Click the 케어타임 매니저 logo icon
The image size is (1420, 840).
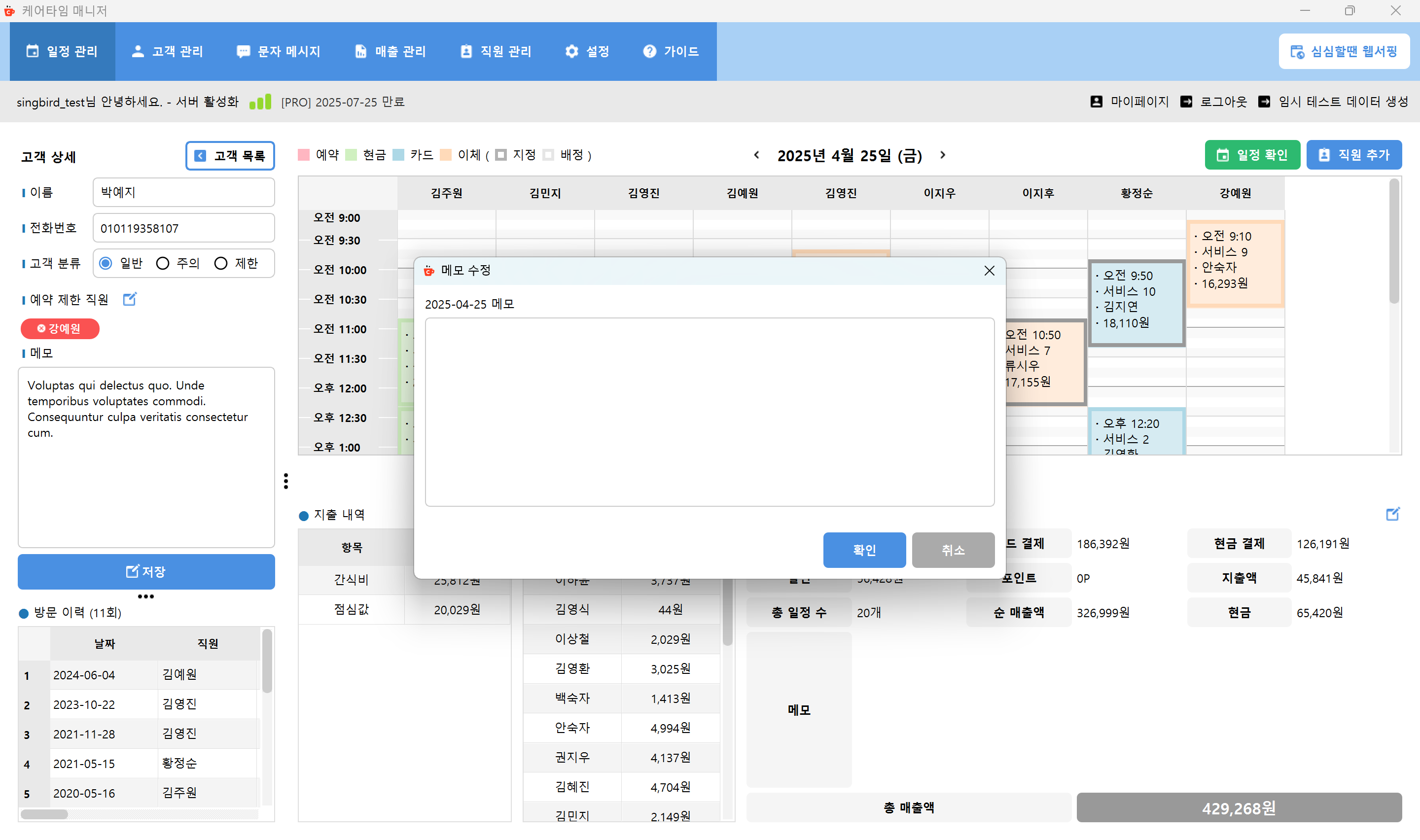(x=9, y=11)
